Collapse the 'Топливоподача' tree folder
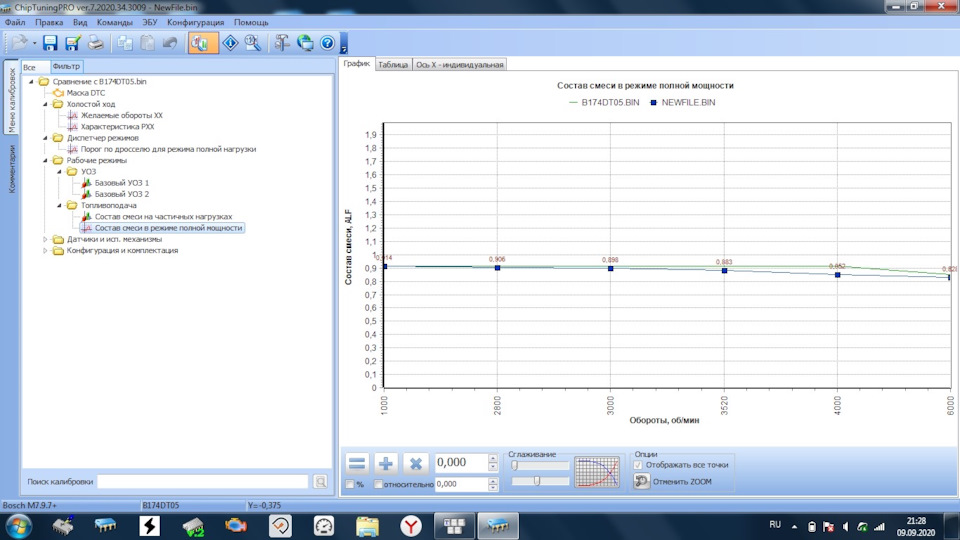The image size is (960, 540). click(59, 205)
